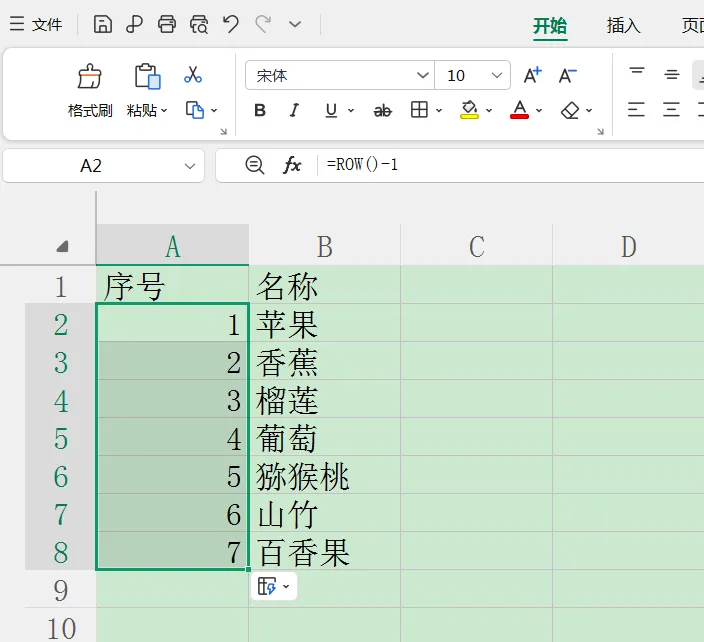The width and height of the screenshot is (704, 642).
Task: Click cell containing 榴莲
Action: coord(325,400)
